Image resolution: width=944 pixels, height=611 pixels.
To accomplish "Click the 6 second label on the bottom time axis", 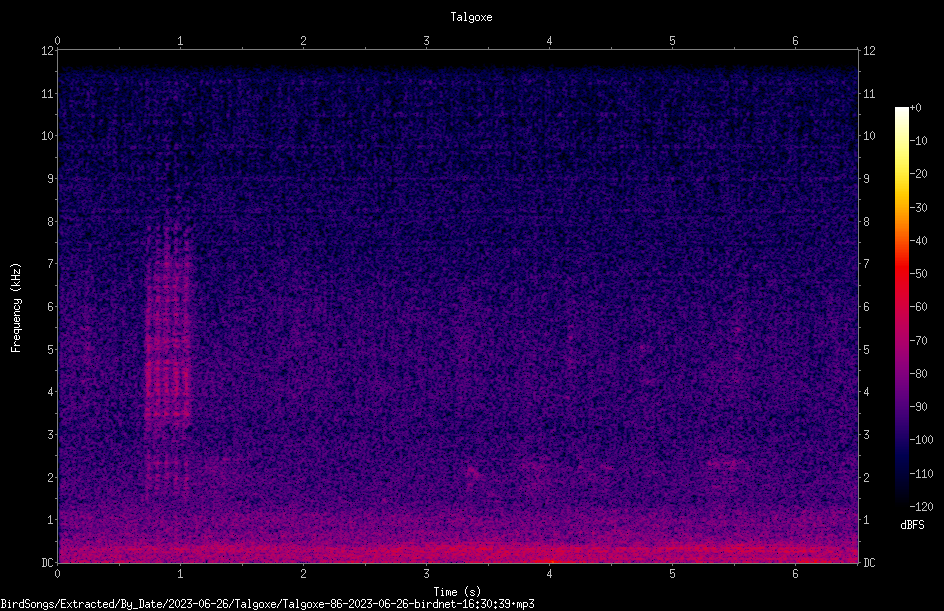I will point(795,574).
